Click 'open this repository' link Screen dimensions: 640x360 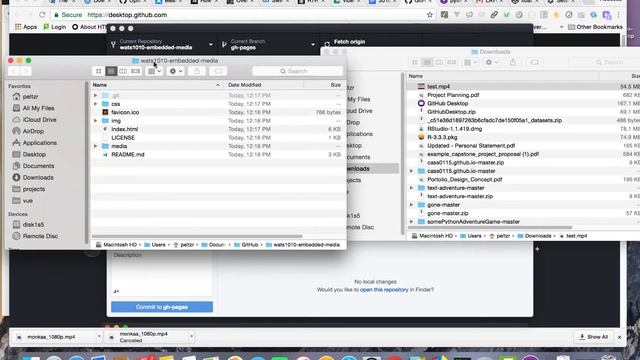[384, 290]
